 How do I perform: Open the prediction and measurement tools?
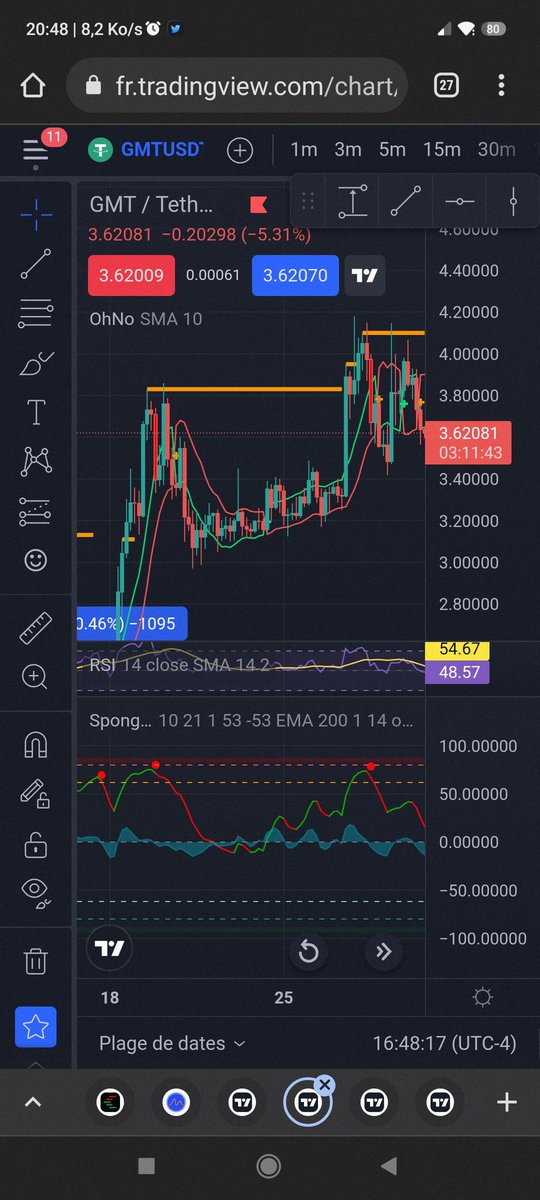click(x=36, y=512)
